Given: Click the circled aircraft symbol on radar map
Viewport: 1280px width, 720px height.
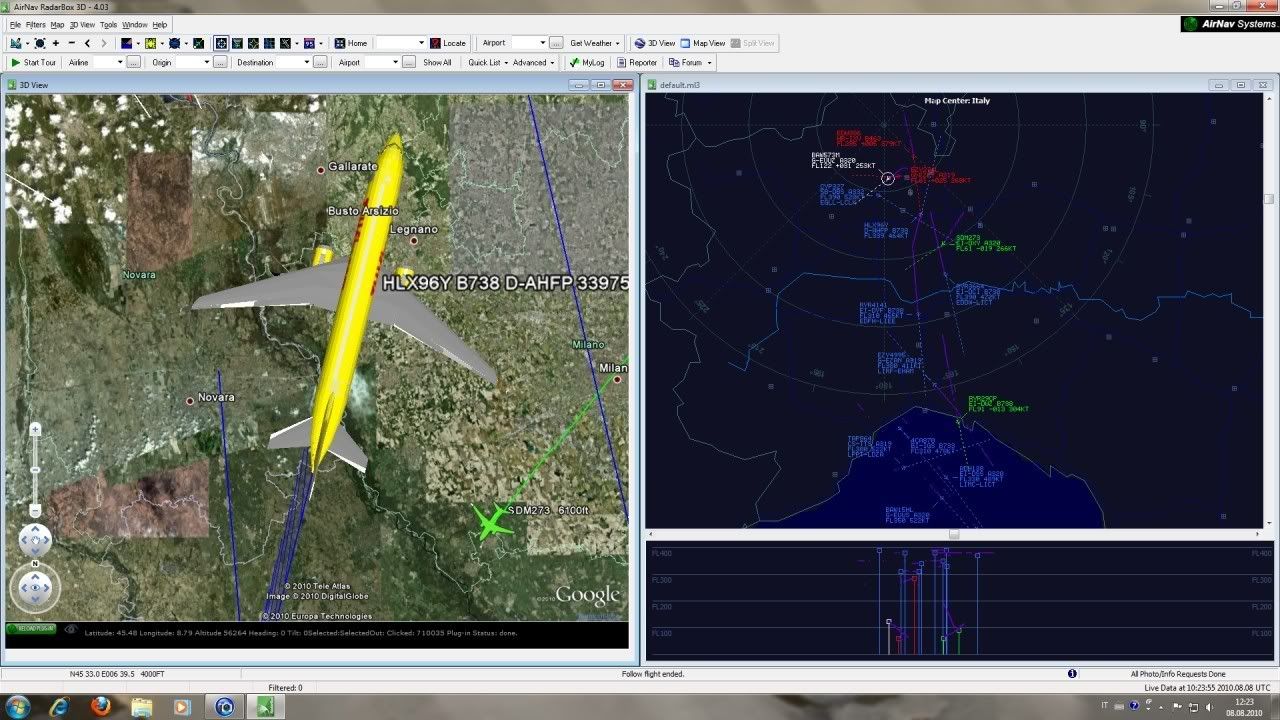Looking at the screenshot, I should 887,178.
